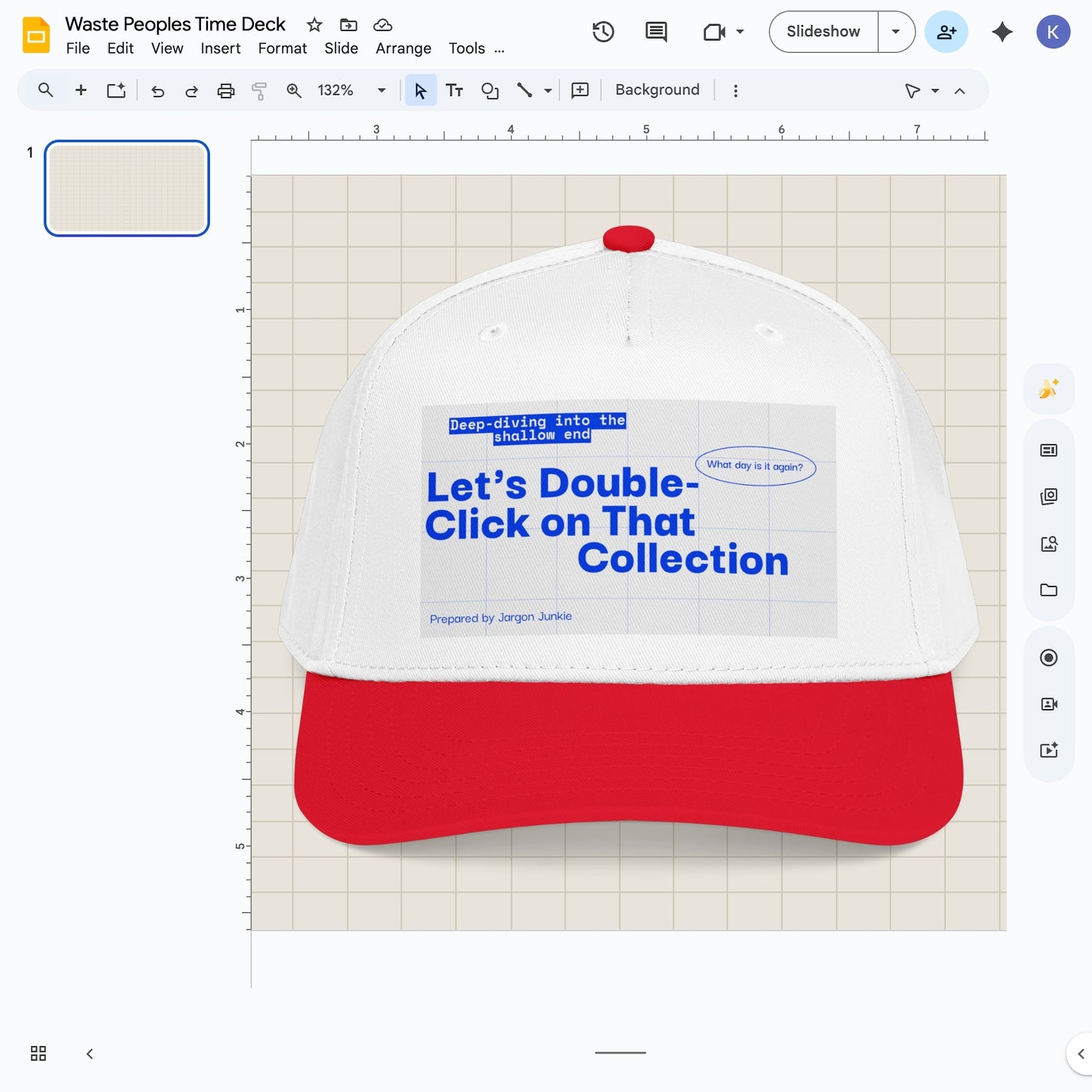Viewport: 1092px width, 1092px height.
Task: Open the generate video sparkle icon
Action: (x=1049, y=750)
